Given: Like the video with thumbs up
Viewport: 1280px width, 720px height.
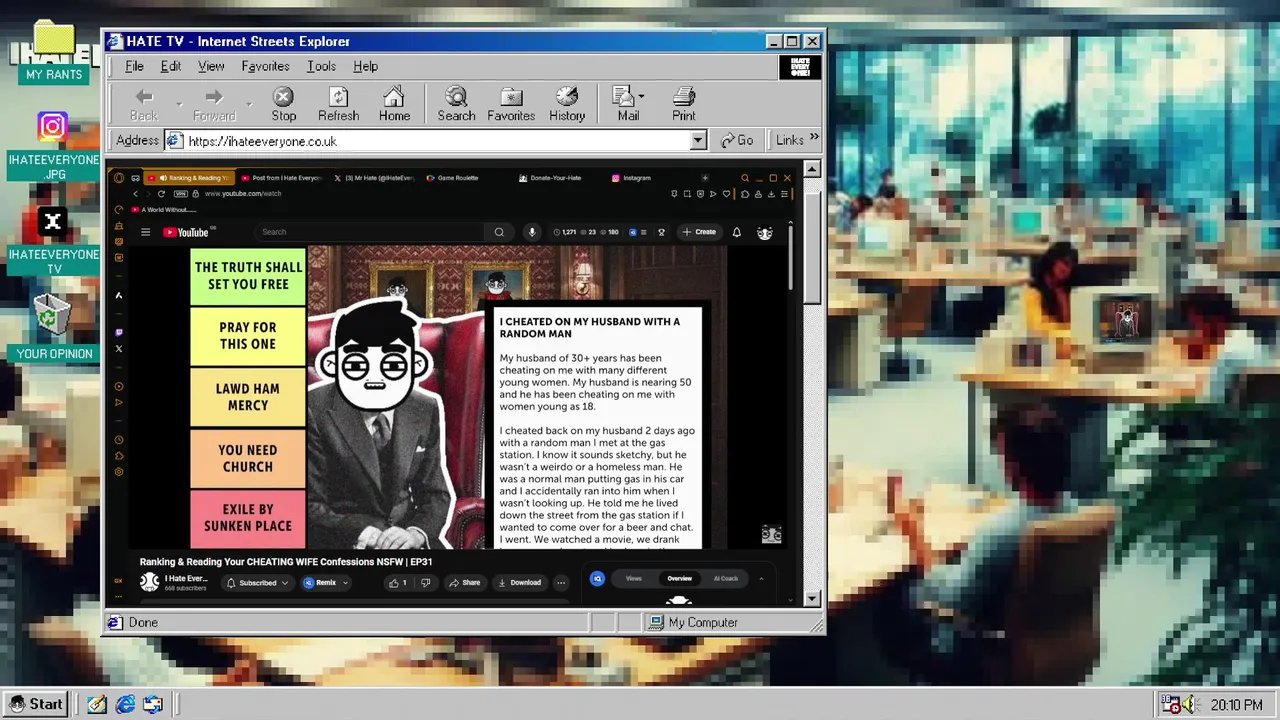Looking at the screenshot, I should pyautogui.click(x=398, y=583).
